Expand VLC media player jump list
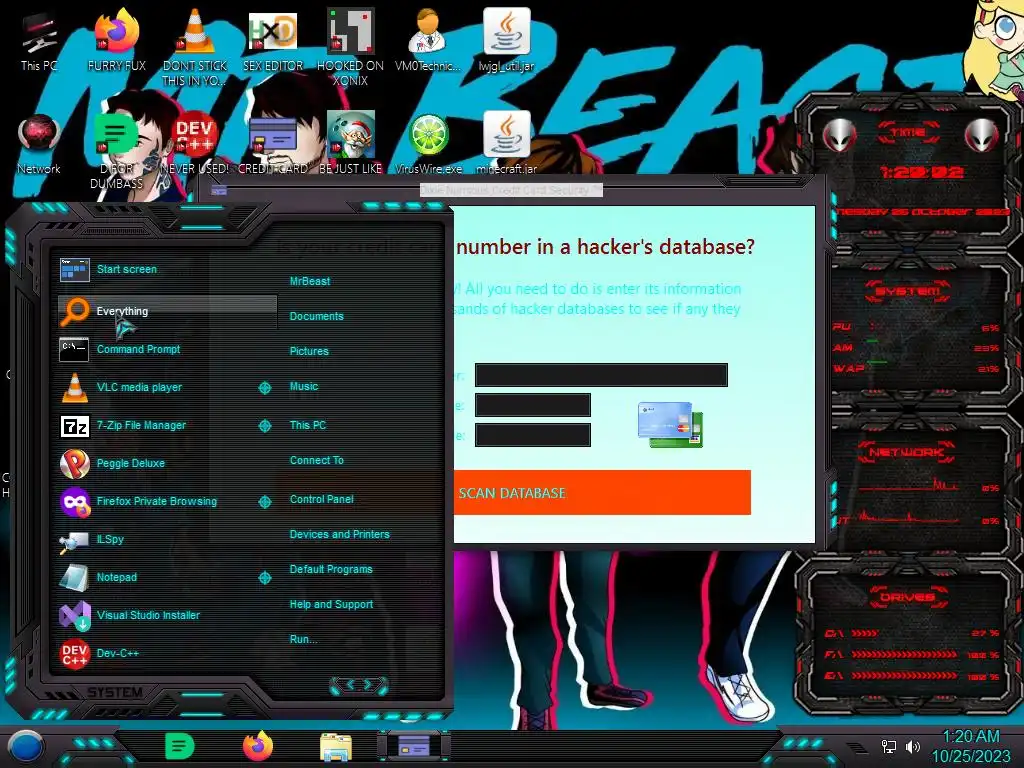 pyautogui.click(x=264, y=388)
